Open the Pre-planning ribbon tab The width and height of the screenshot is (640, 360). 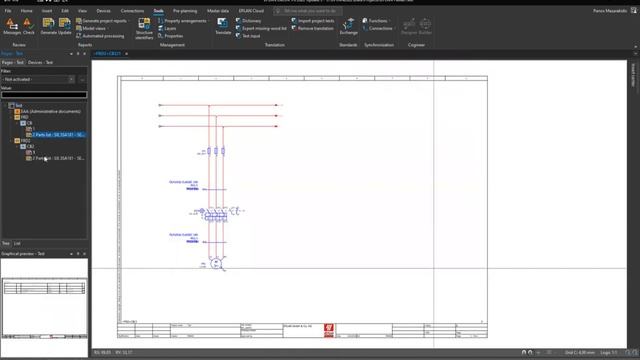pos(185,11)
